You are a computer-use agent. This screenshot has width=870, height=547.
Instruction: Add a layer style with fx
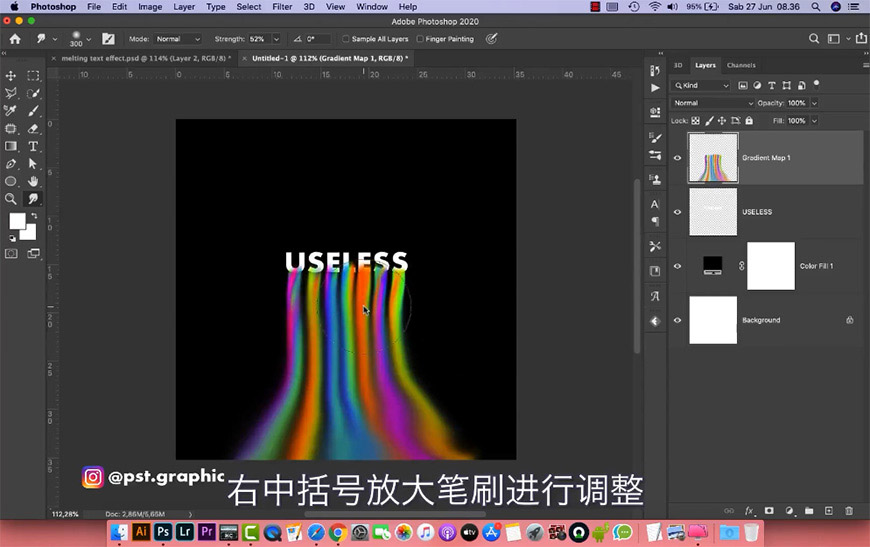749,510
